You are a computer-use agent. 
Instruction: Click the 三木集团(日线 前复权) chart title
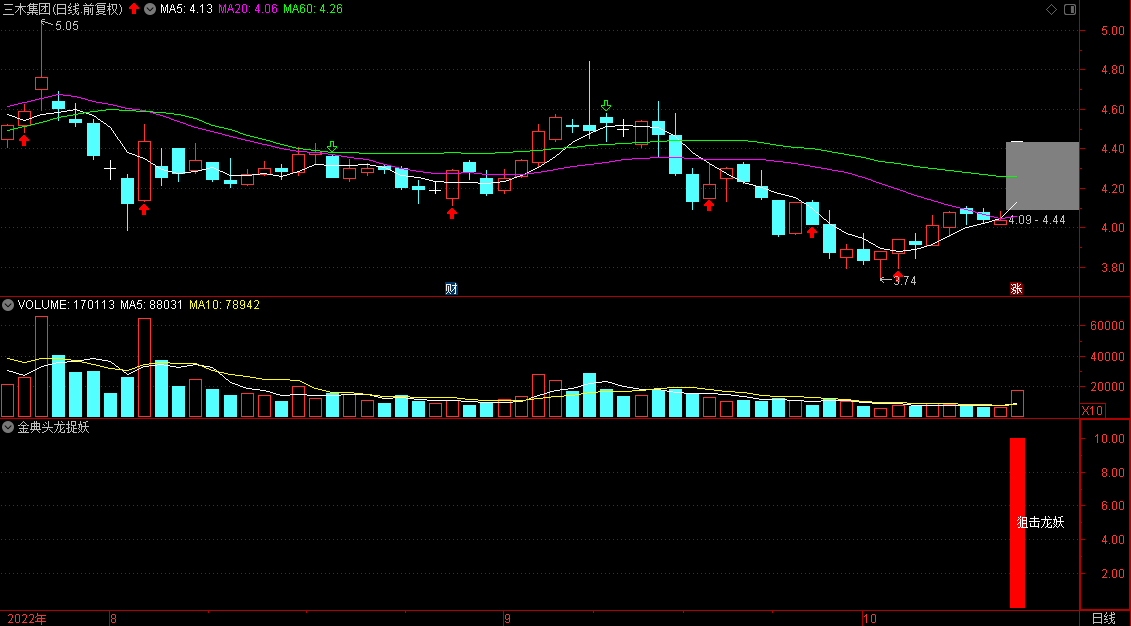pos(63,9)
